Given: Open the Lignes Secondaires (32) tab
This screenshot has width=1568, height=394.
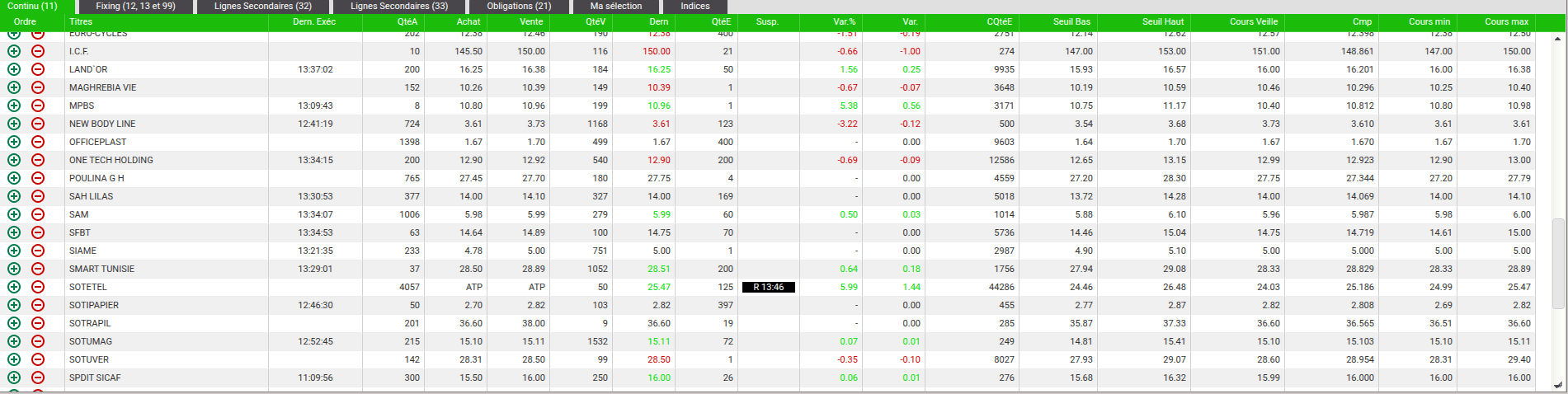Looking at the screenshot, I should (x=263, y=6).
